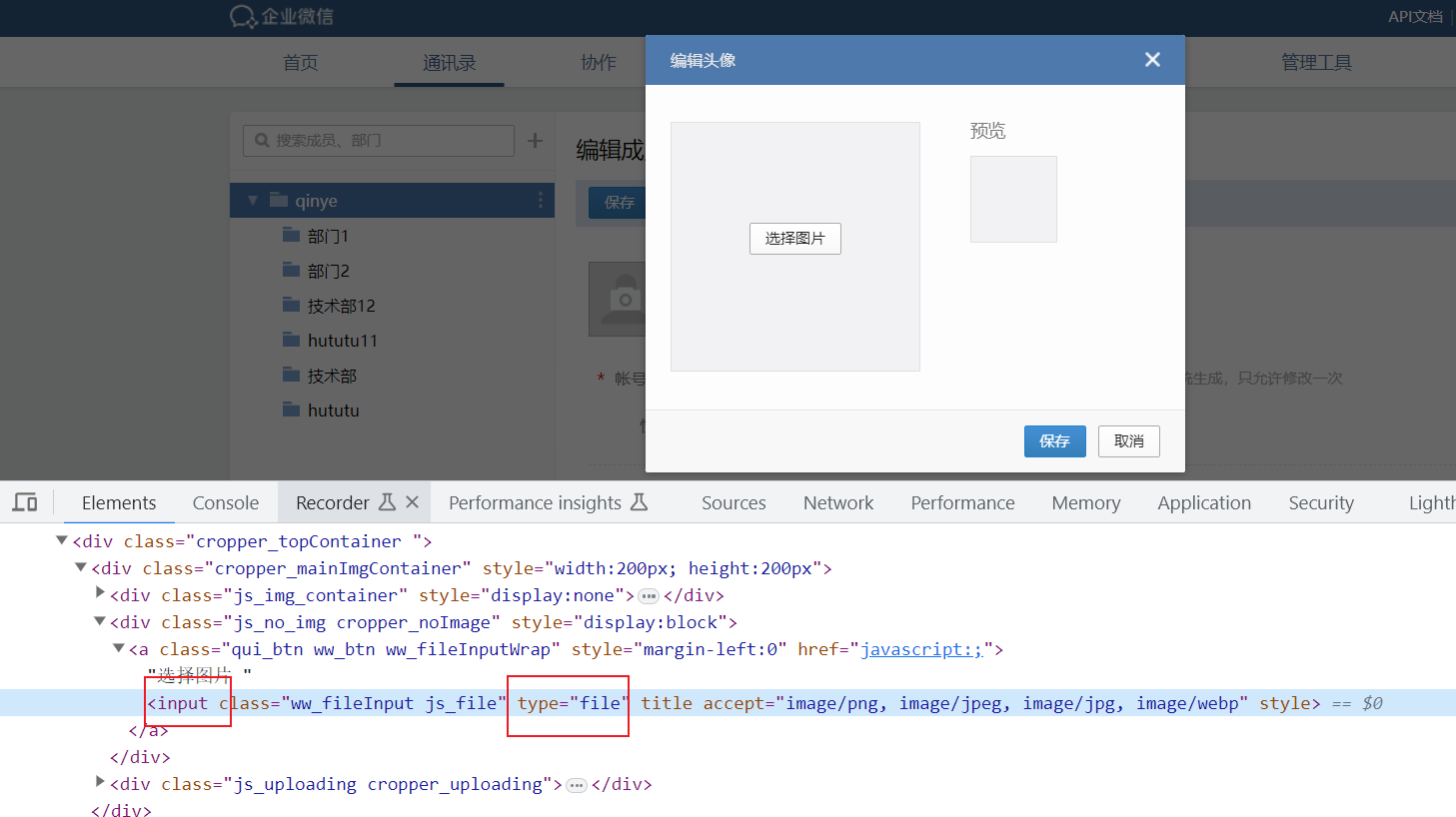Switch to the Security tab

[x=1321, y=503]
